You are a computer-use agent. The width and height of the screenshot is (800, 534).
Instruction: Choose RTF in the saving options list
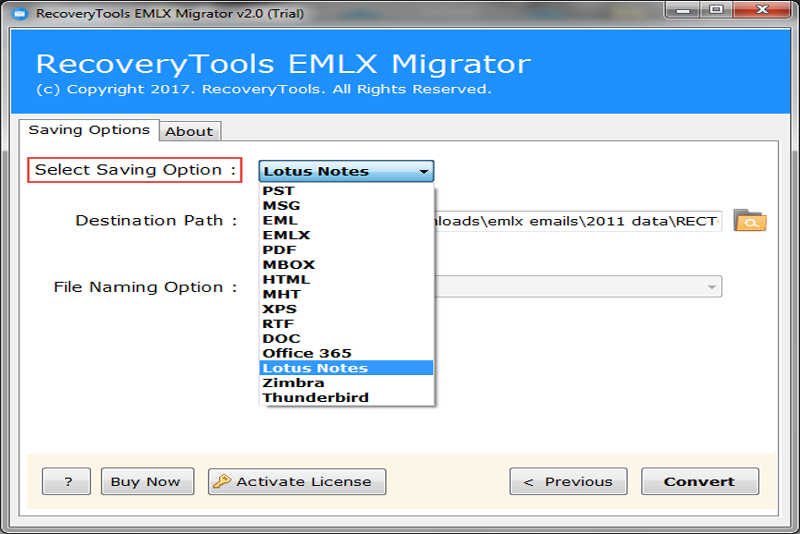[x=346, y=324]
